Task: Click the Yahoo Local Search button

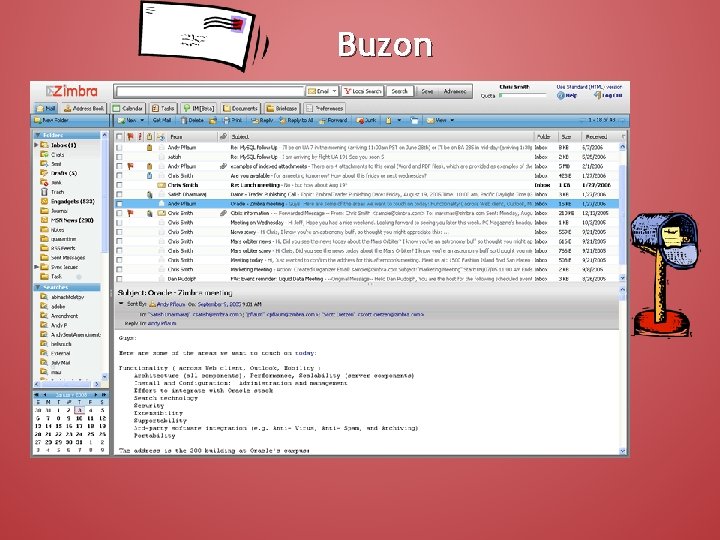Action: (363, 91)
